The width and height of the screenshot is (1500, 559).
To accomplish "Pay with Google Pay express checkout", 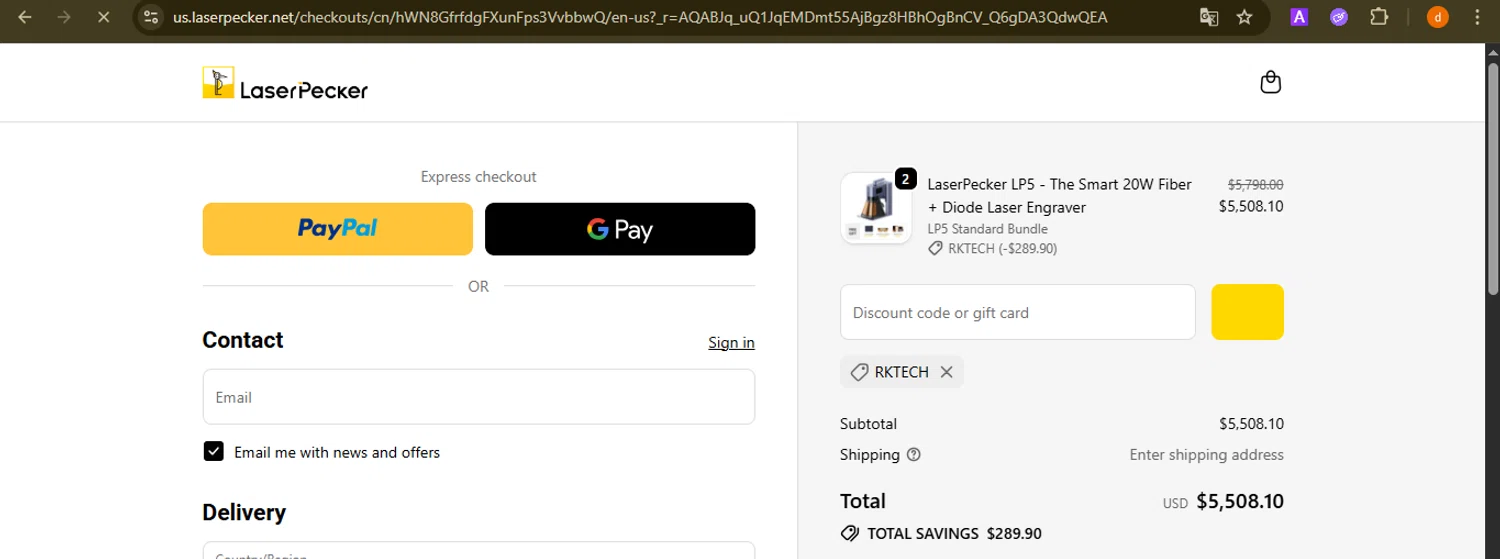I will click(620, 229).
